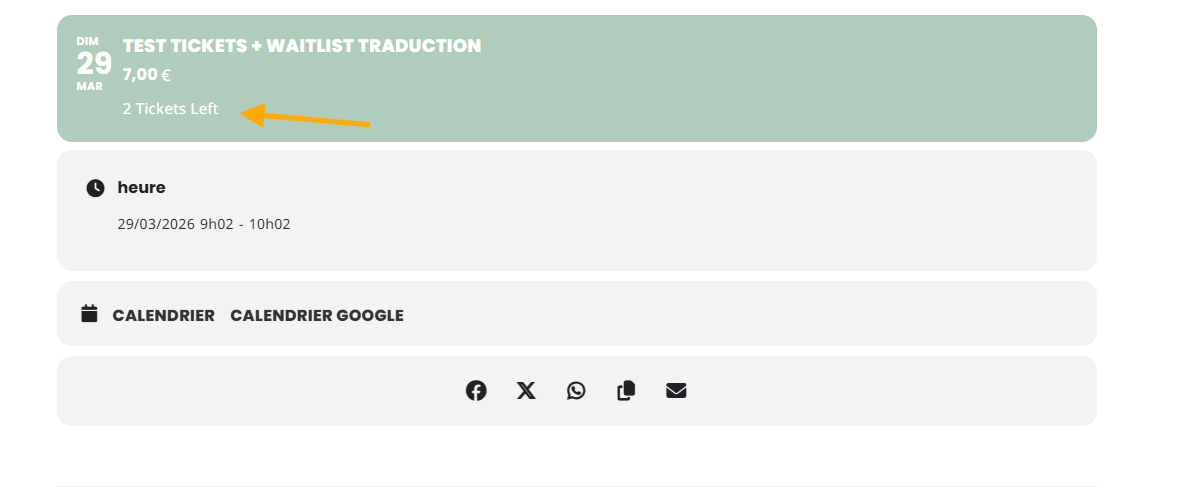Share event on Facebook
The height and width of the screenshot is (489, 1178).
pos(476,391)
